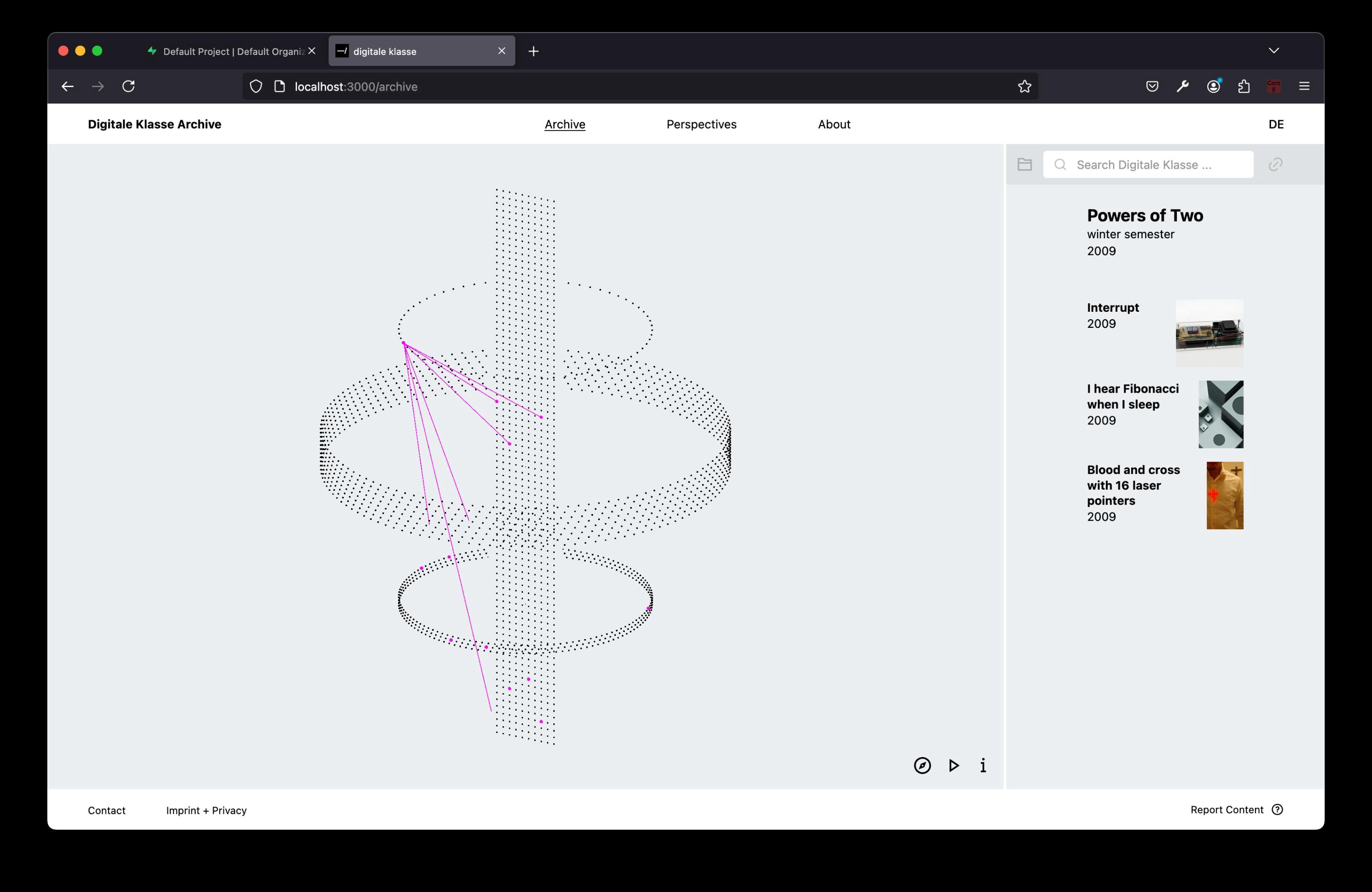Open the Interrupt project thumbnail
Screen dimensions: 1372x892
coord(1209,333)
